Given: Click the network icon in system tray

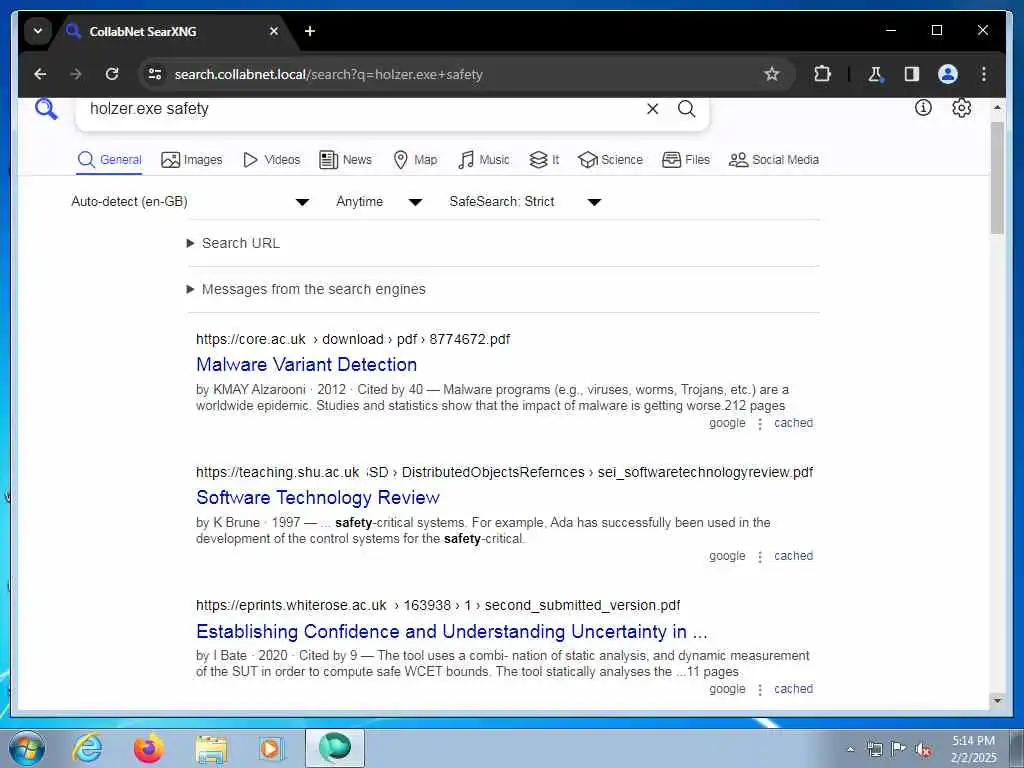Looking at the screenshot, I should click(x=874, y=750).
